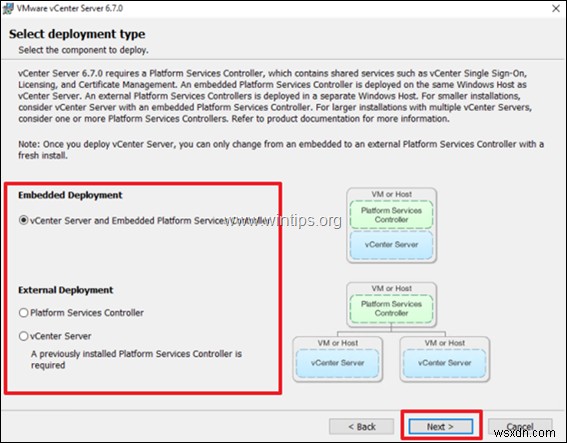Screen dimensions: 567x443
Task: Click the external diagram's green Platform Services Controller box
Action: [391, 308]
